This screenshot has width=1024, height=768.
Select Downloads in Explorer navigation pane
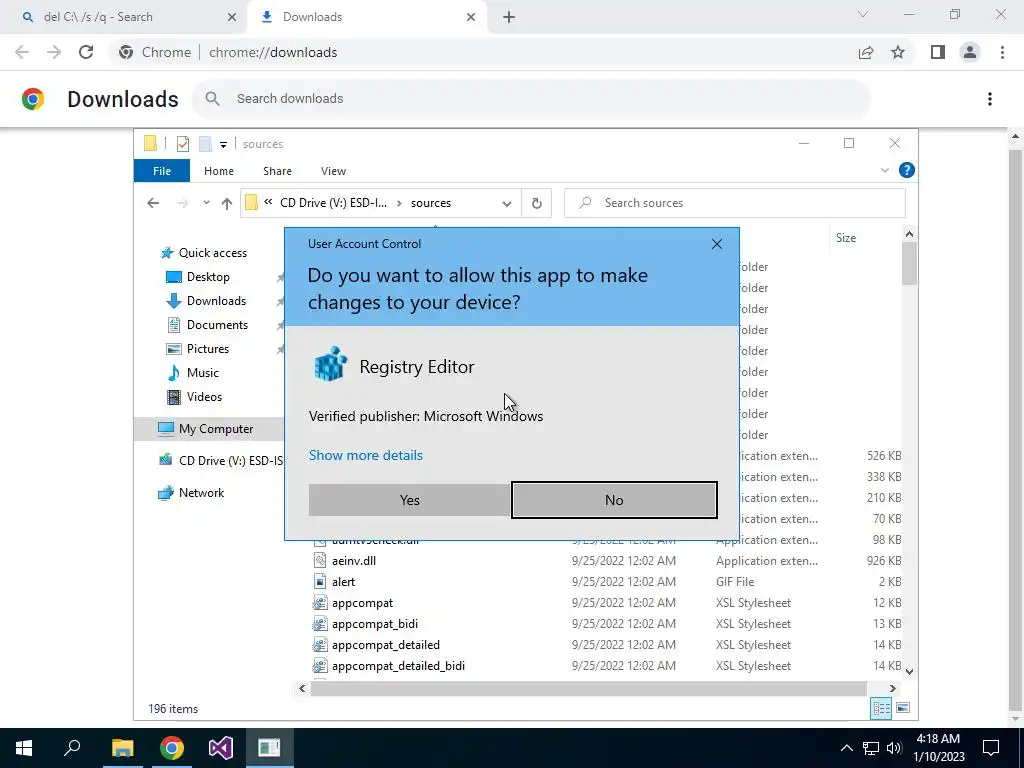point(216,301)
